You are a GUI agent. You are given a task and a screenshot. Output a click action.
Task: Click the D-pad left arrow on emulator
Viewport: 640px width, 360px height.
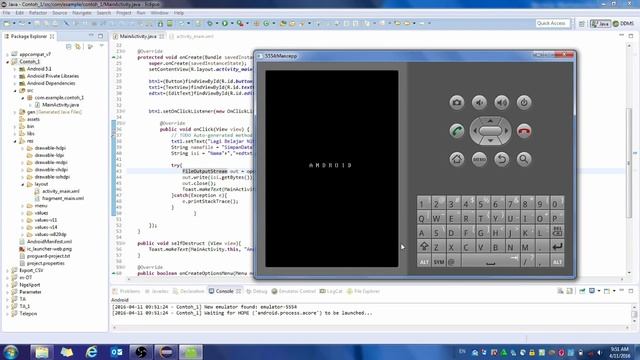point(474,131)
